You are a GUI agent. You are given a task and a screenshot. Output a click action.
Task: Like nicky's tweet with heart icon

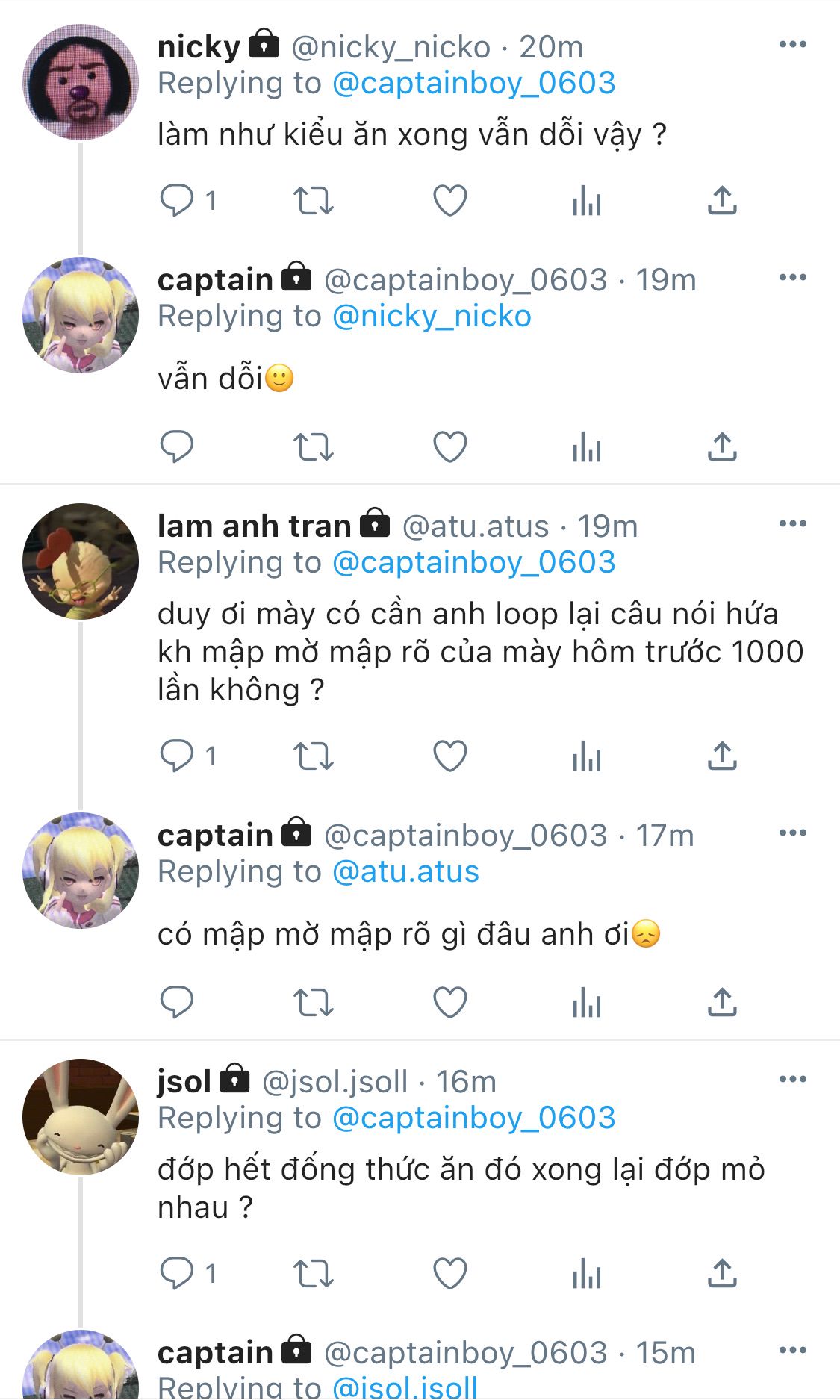point(450,200)
